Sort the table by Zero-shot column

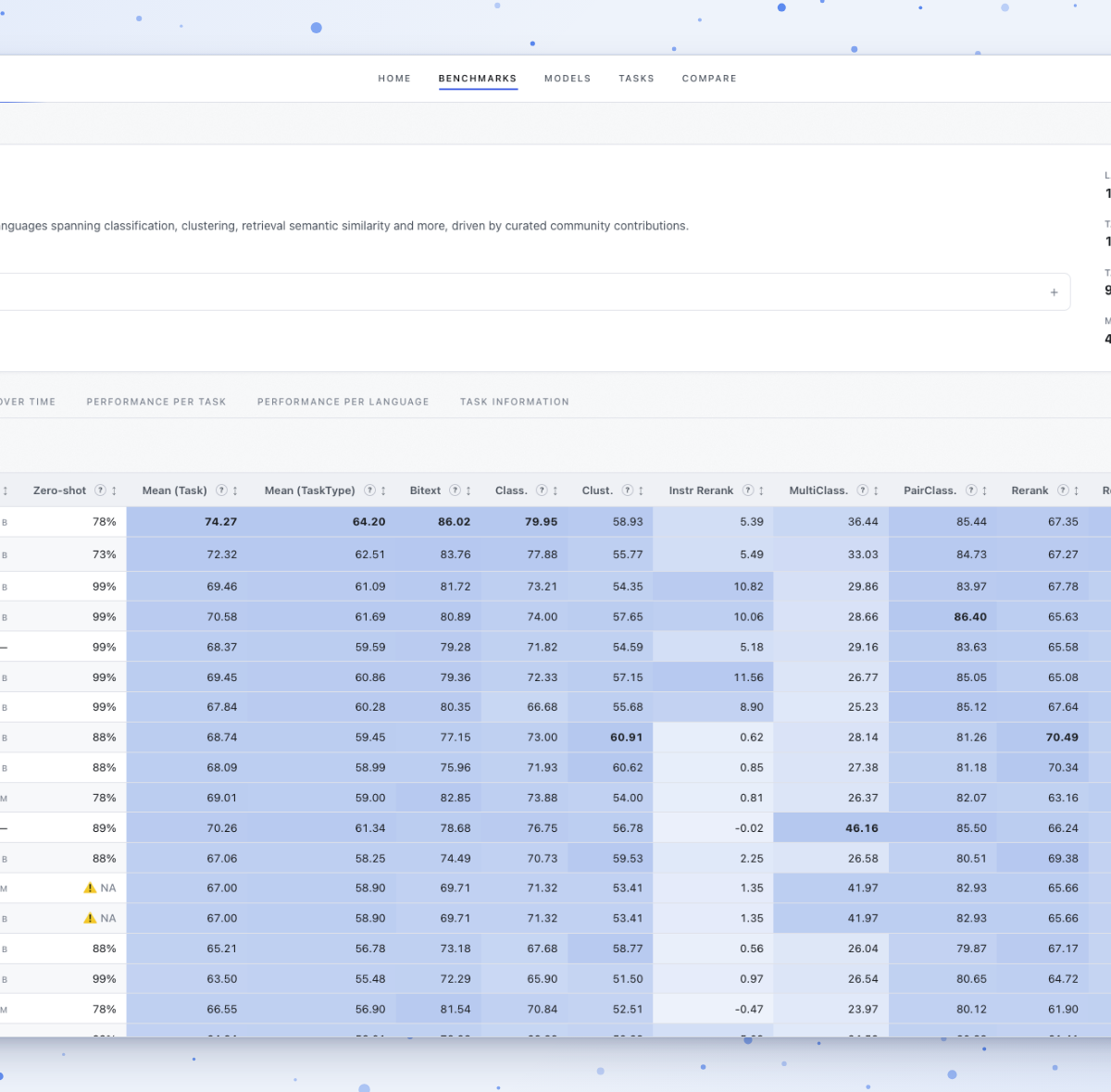pos(114,490)
